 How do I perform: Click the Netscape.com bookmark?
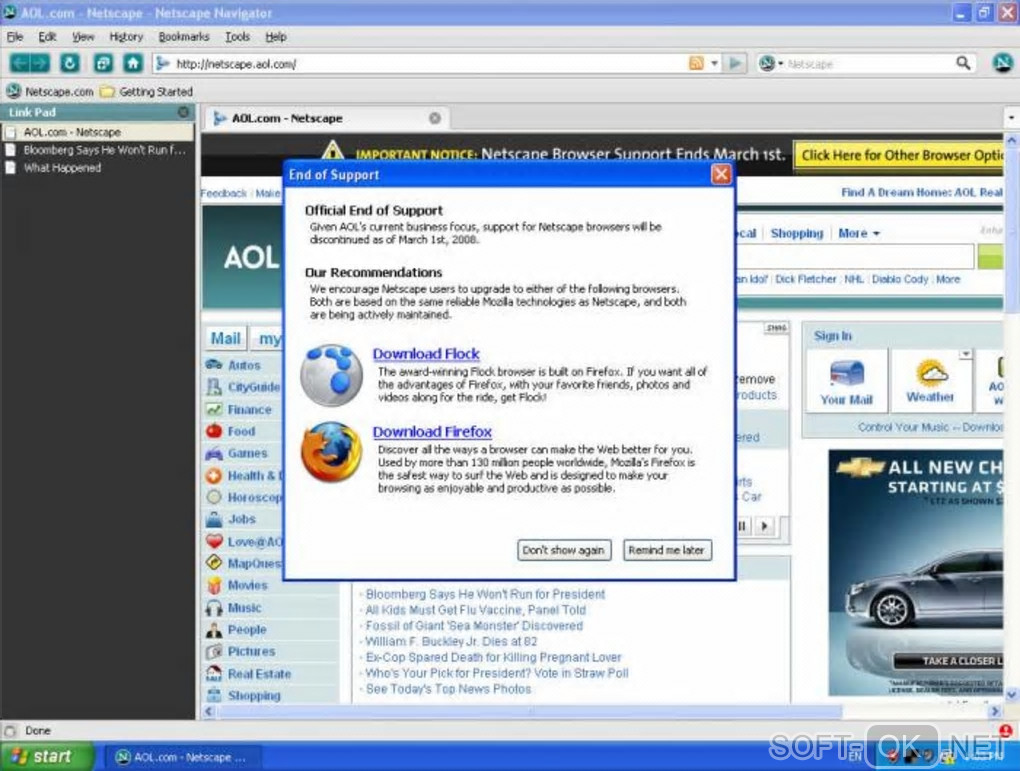(x=50, y=91)
